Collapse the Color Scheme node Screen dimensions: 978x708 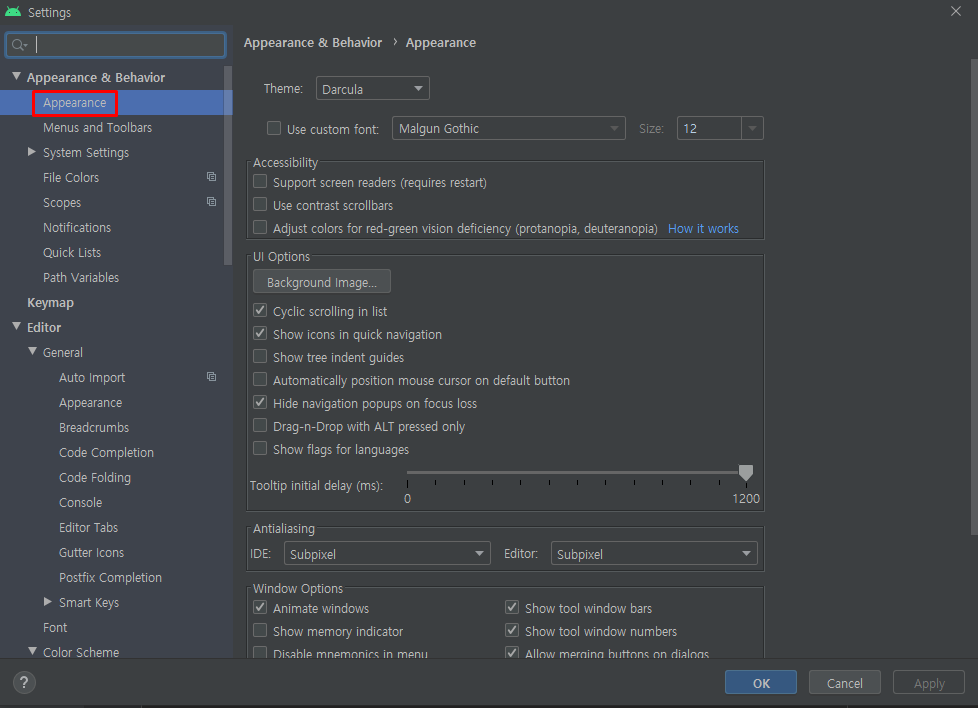(32, 651)
